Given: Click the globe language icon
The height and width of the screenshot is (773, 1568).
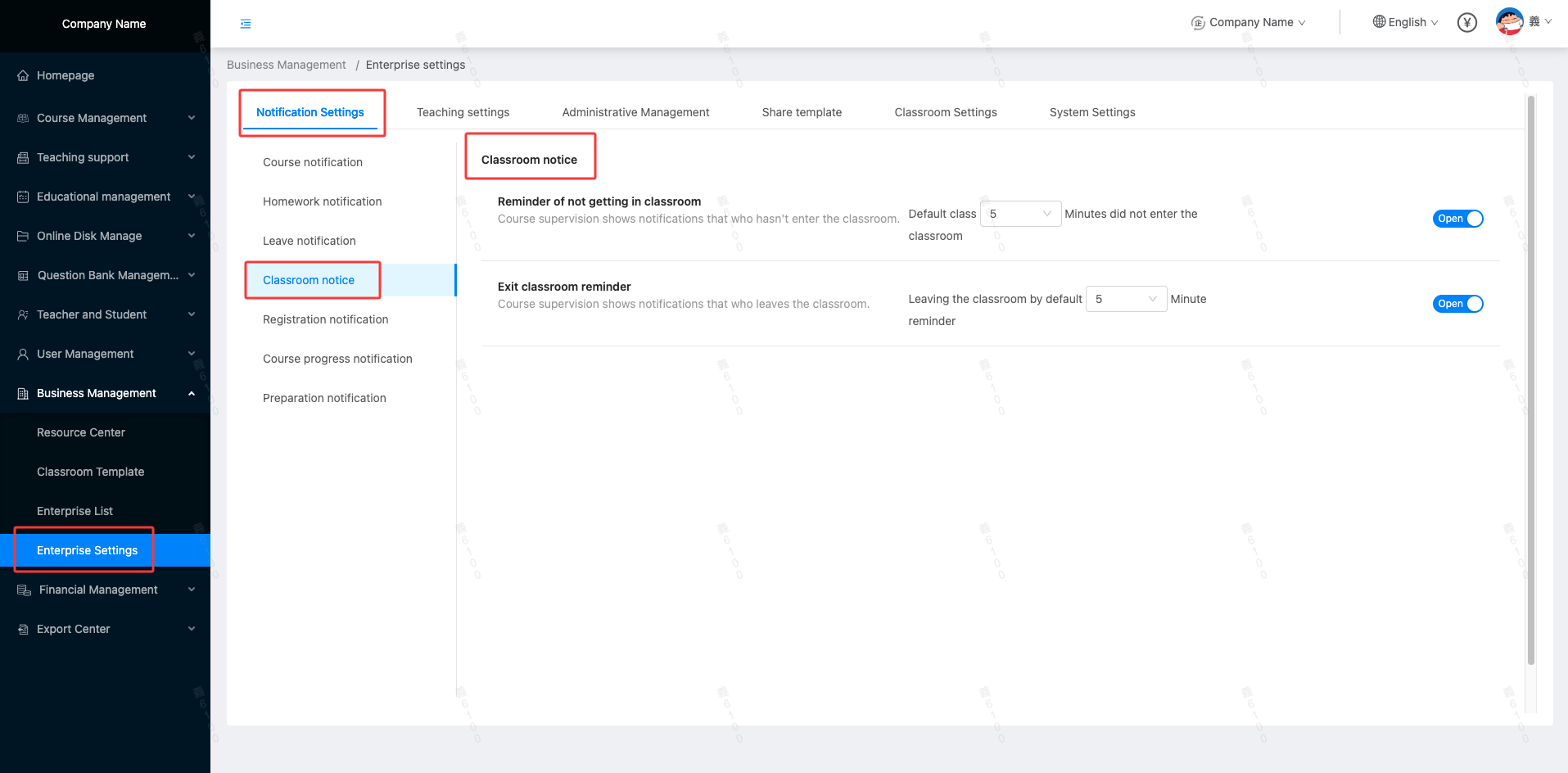Looking at the screenshot, I should point(1379,22).
